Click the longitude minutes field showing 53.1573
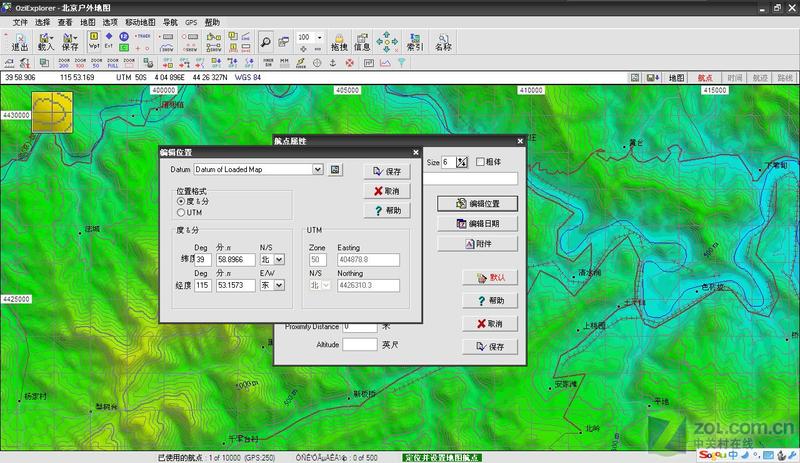The height and width of the screenshot is (463, 800). (235, 285)
